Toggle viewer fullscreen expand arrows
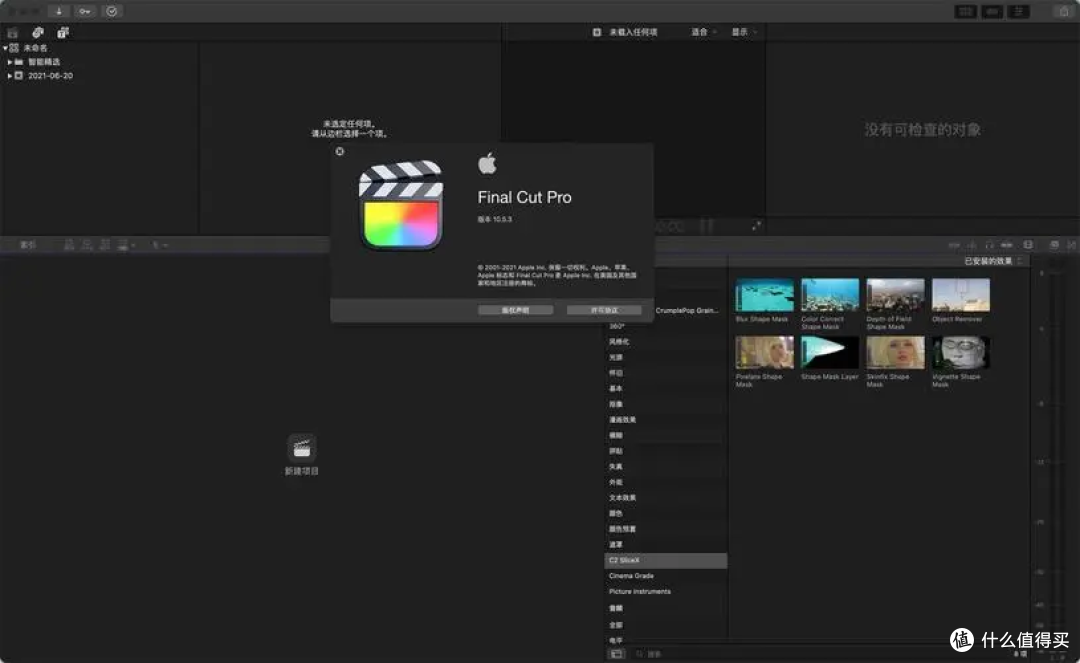Screen dimensions: 1080x663 coord(756,226)
